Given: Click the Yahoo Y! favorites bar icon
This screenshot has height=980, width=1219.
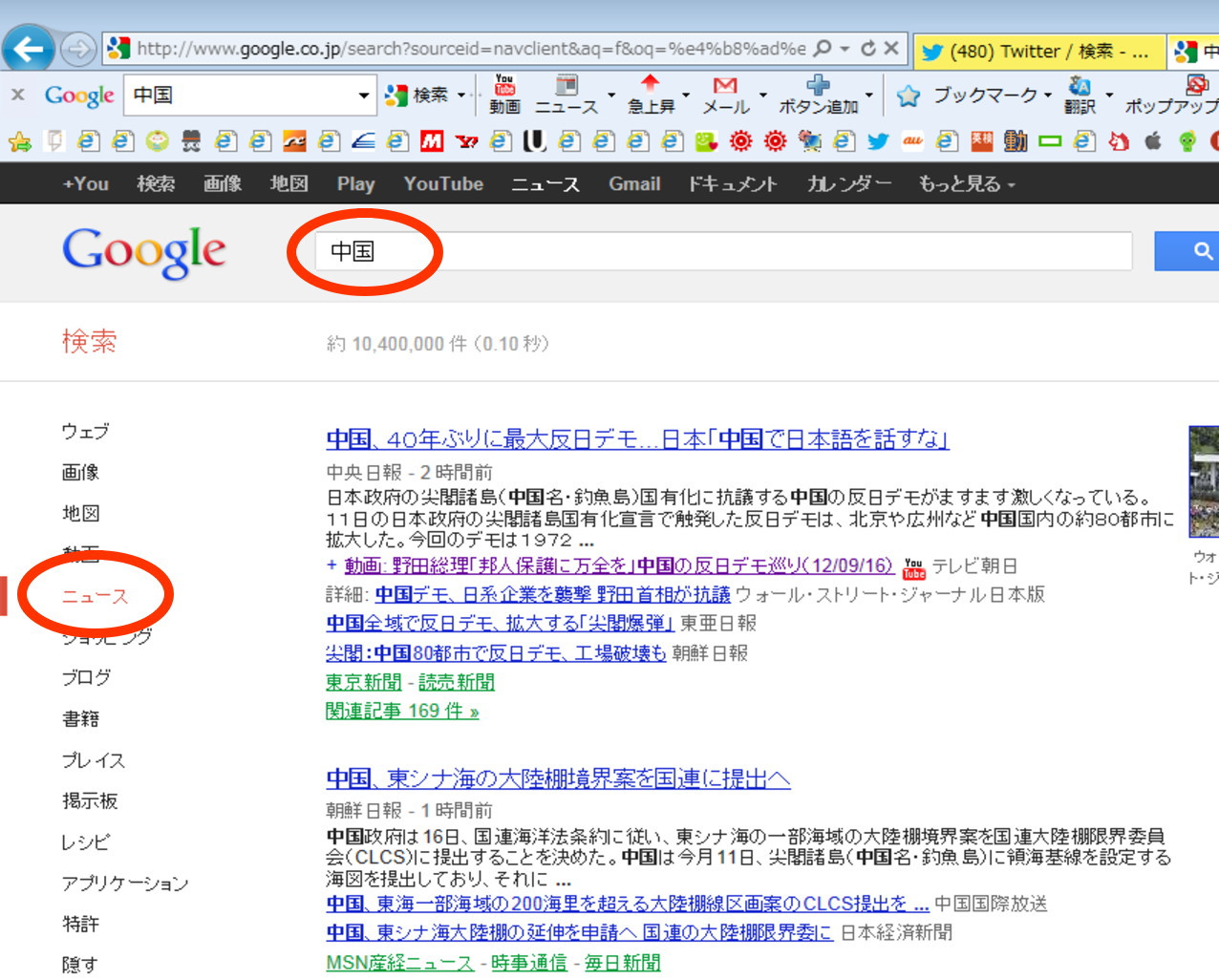Looking at the screenshot, I should [466, 142].
